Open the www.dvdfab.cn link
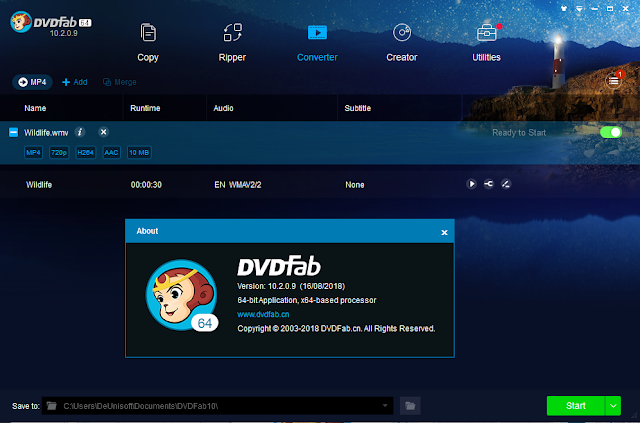The height and width of the screenshot is (423, 640). (263, 314)
